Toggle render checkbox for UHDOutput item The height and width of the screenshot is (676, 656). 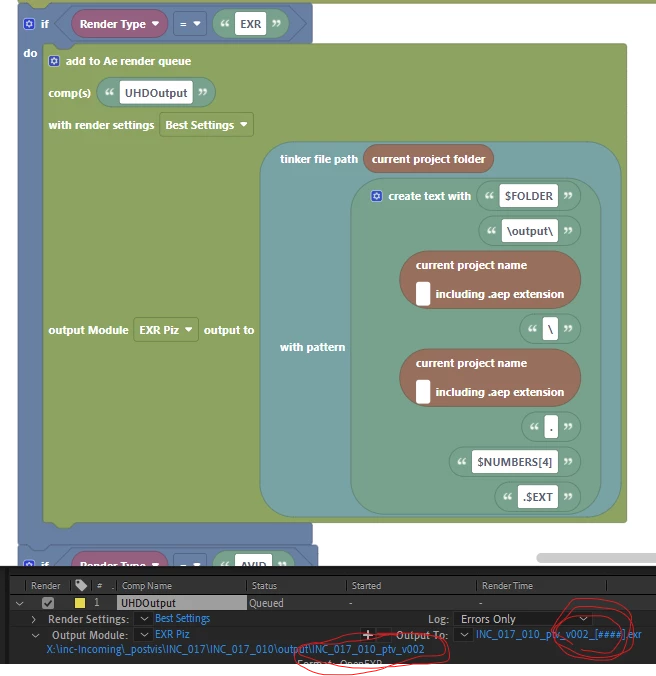pos(48,603)
